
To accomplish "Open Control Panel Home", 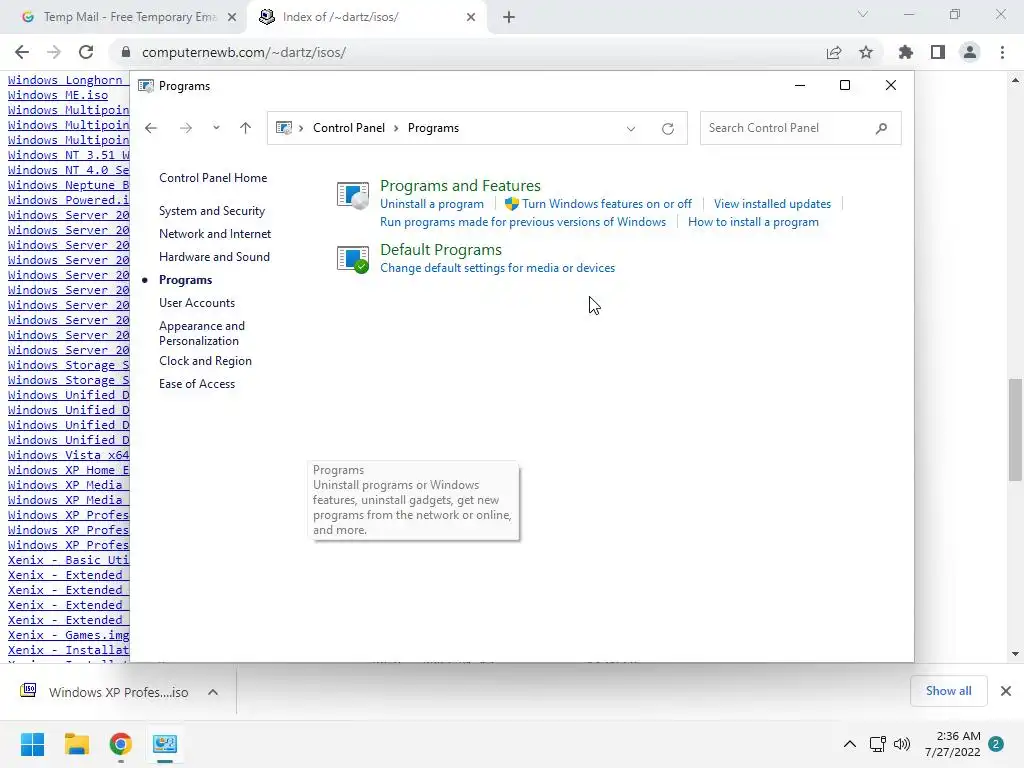I will click(213, 178).
